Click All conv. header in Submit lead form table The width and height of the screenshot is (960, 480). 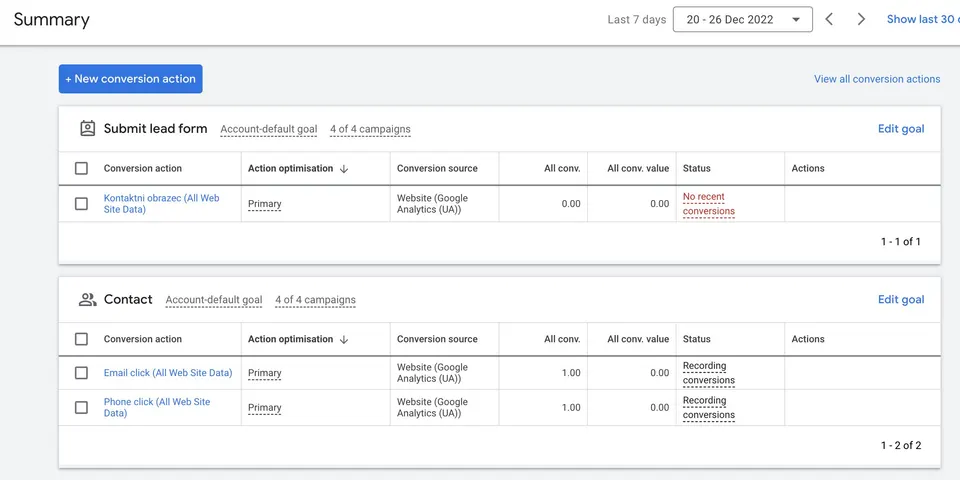pyautogui.click(x=562, y=168)
